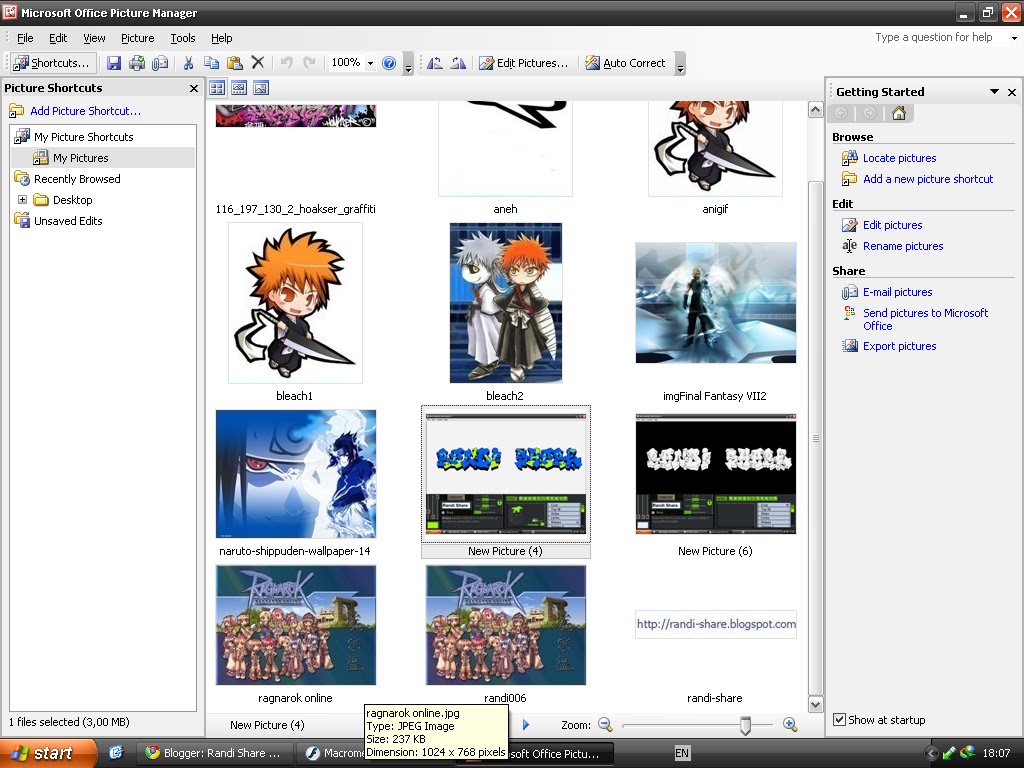Open the Picture menu
Screen dimensions: 1024x768
(138, 38)
